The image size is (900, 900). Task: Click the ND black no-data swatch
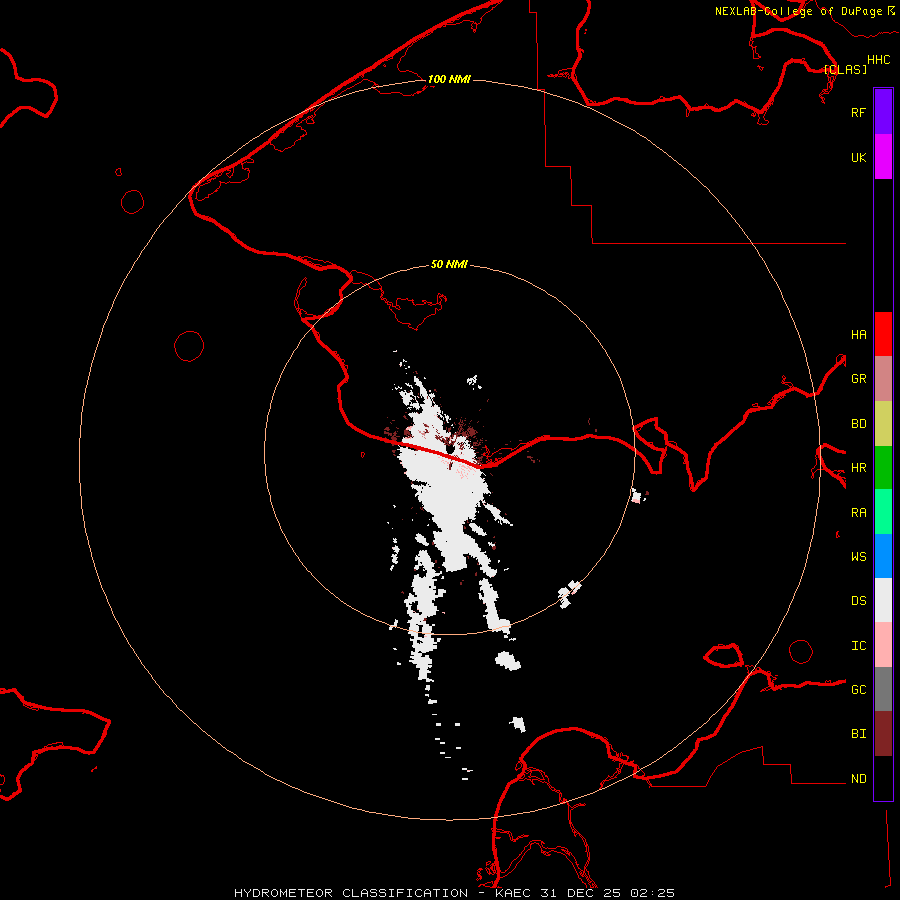tap(883, 778)
